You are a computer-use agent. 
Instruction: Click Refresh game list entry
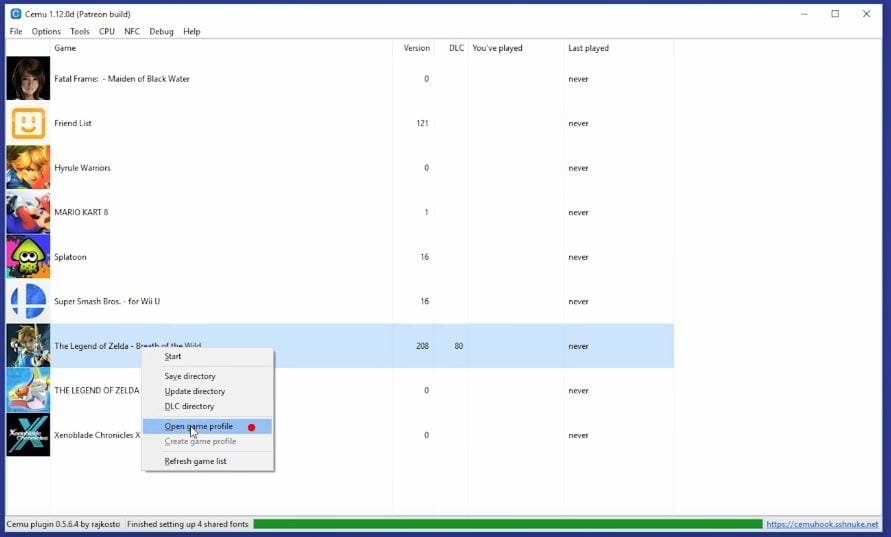point(196,462)
